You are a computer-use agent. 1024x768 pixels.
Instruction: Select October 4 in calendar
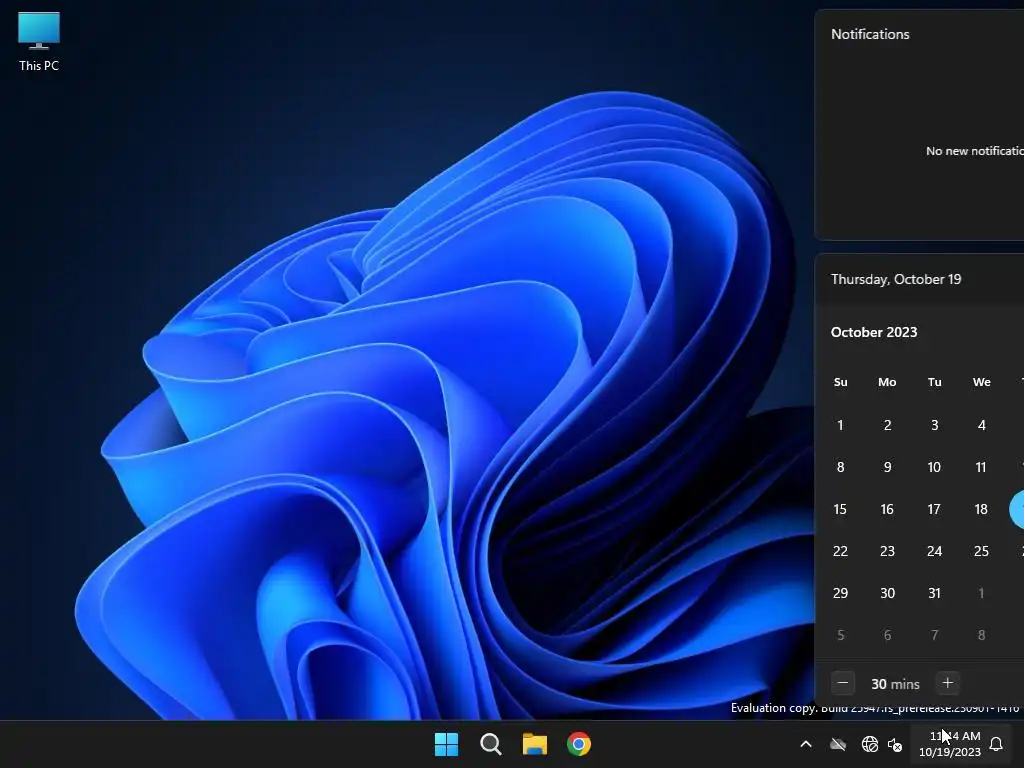[982, 425]
